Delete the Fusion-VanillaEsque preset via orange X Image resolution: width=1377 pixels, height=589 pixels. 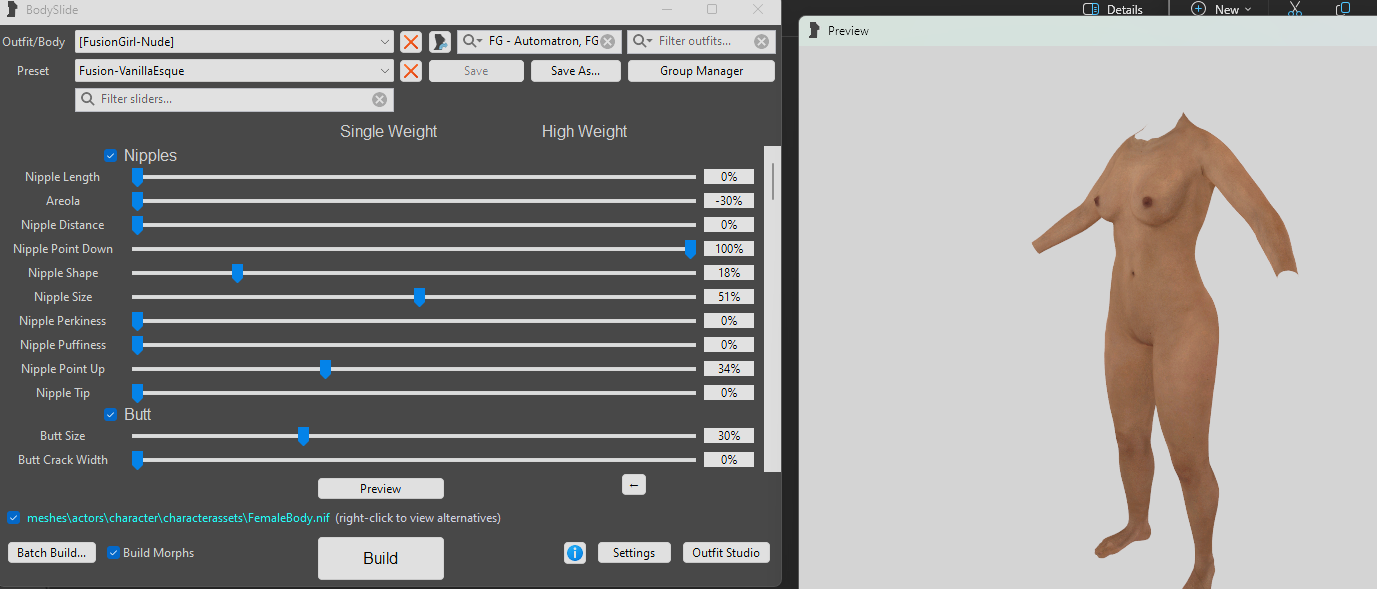[410, 71]
